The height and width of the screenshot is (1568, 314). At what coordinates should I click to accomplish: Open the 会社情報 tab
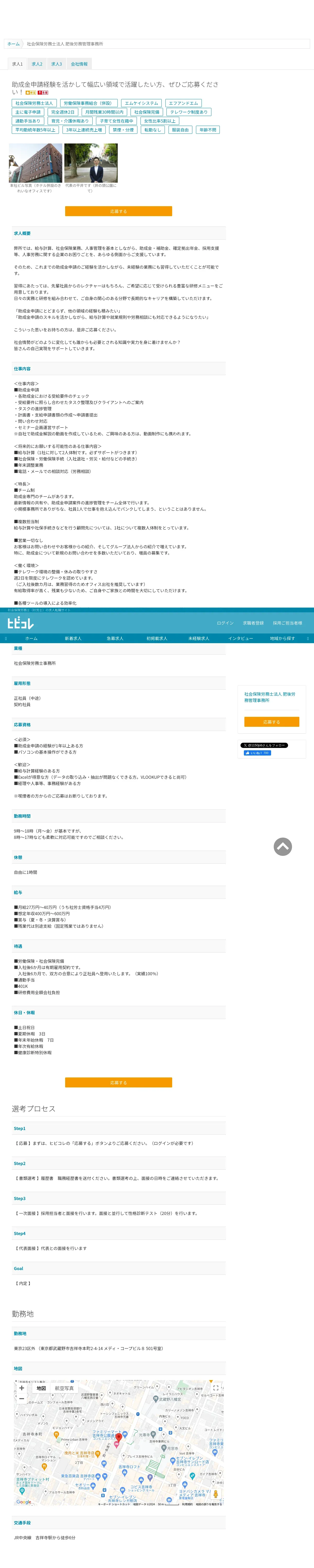pos(79,64)
